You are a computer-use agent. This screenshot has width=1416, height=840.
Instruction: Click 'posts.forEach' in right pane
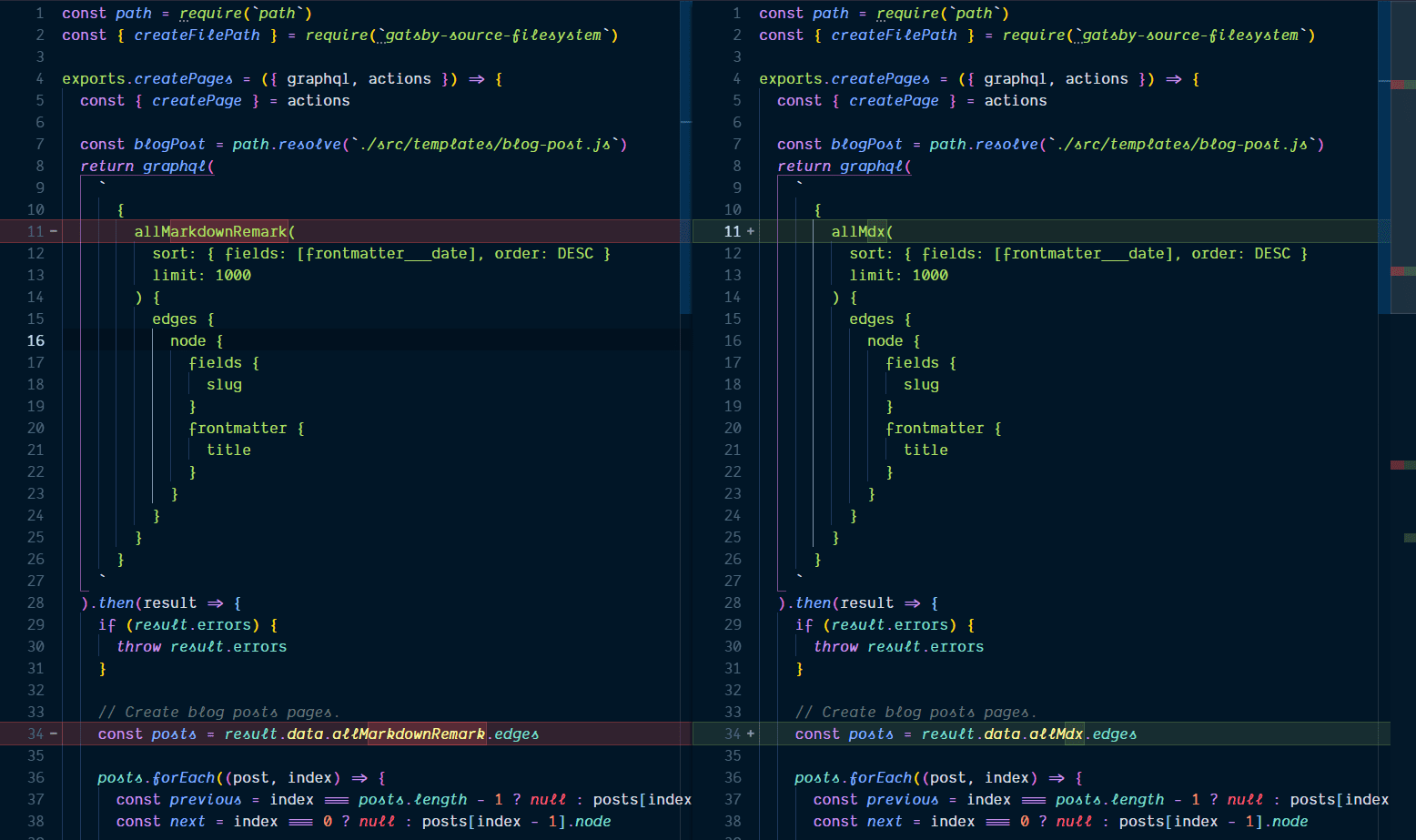(x=853, y=777)
